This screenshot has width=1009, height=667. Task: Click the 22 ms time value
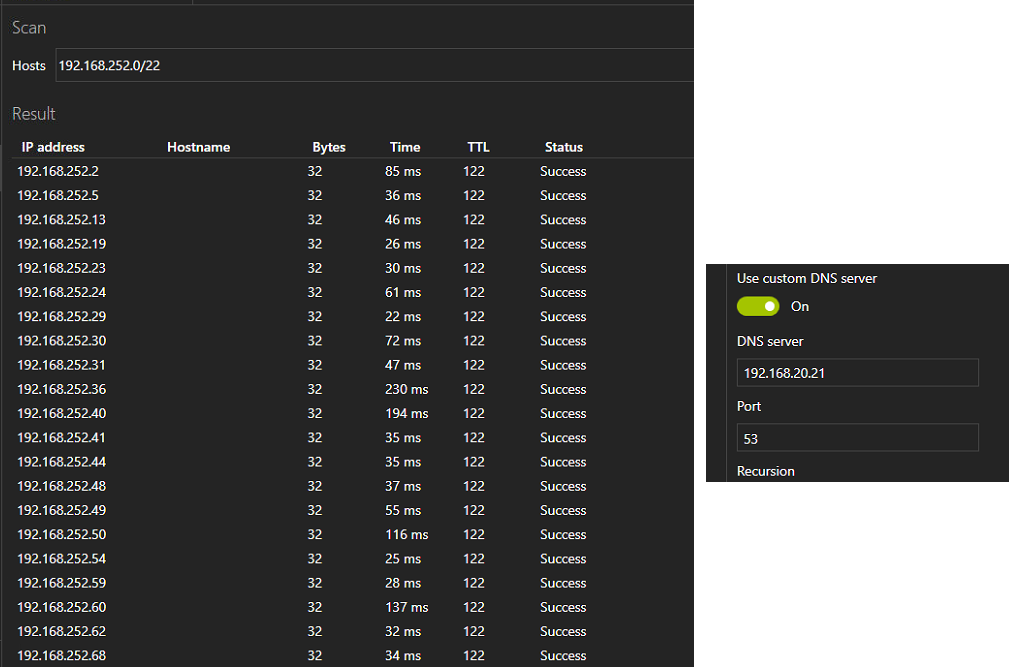click(403, 316)
